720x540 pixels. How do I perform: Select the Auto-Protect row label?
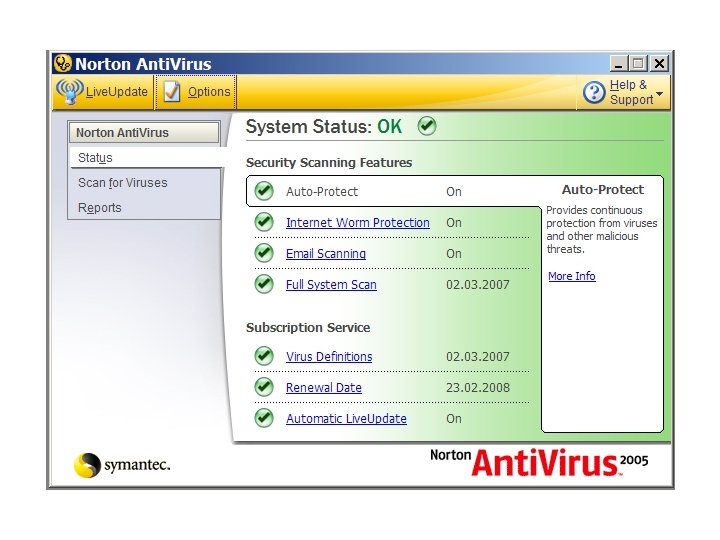coord(322,191)
